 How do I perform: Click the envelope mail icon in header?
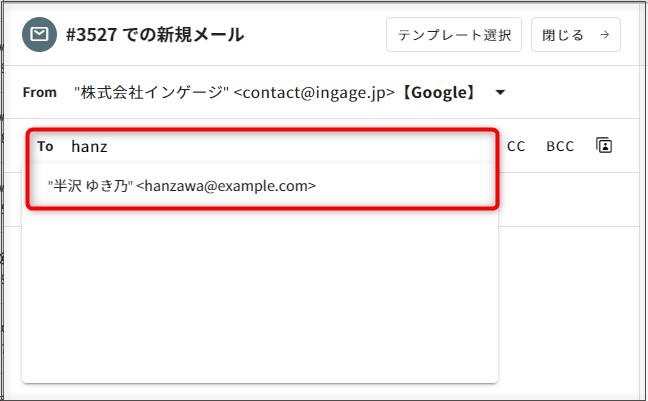point(39,35)
